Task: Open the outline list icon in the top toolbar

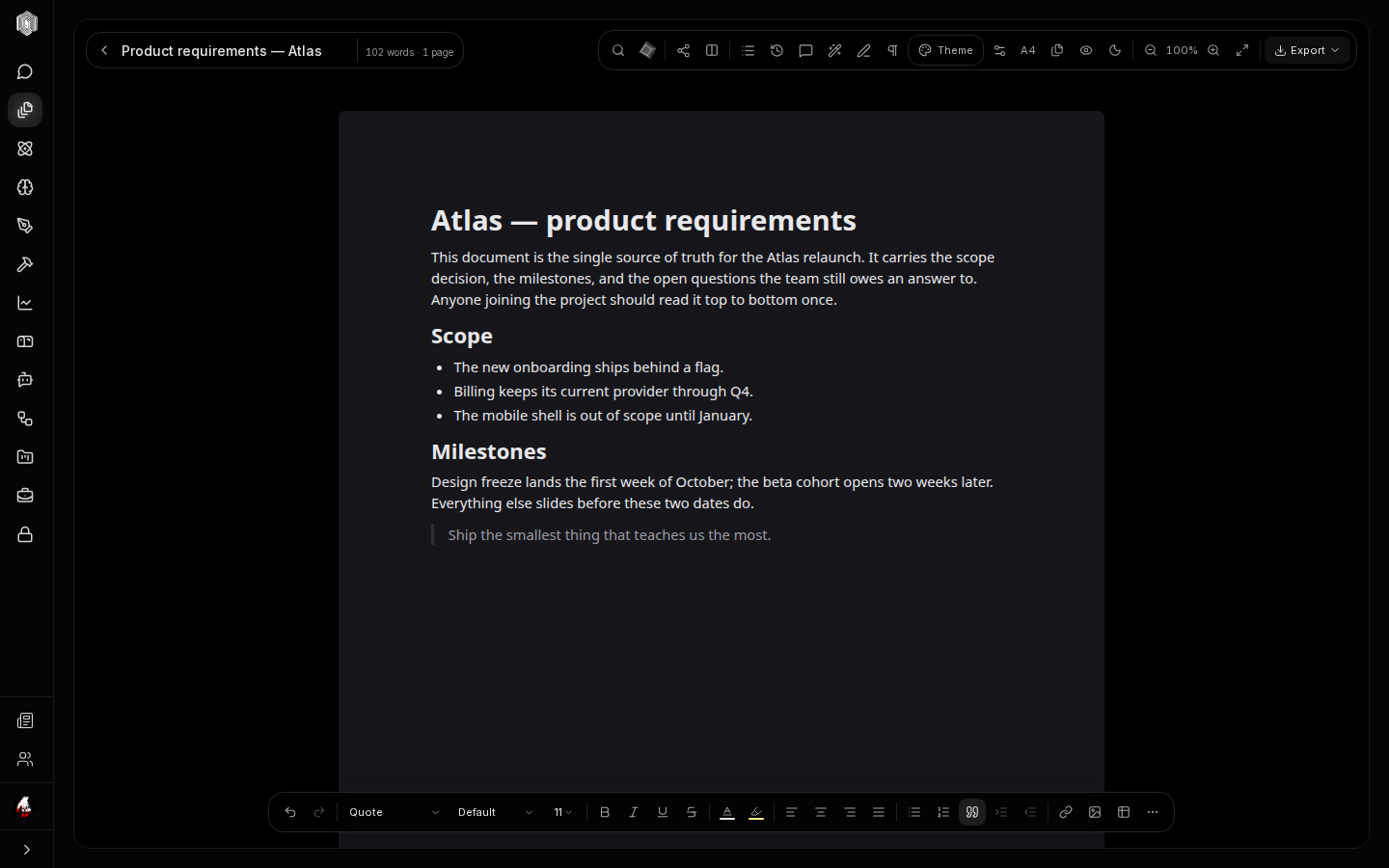Action: pyautogui.click(x=748, y=50)
